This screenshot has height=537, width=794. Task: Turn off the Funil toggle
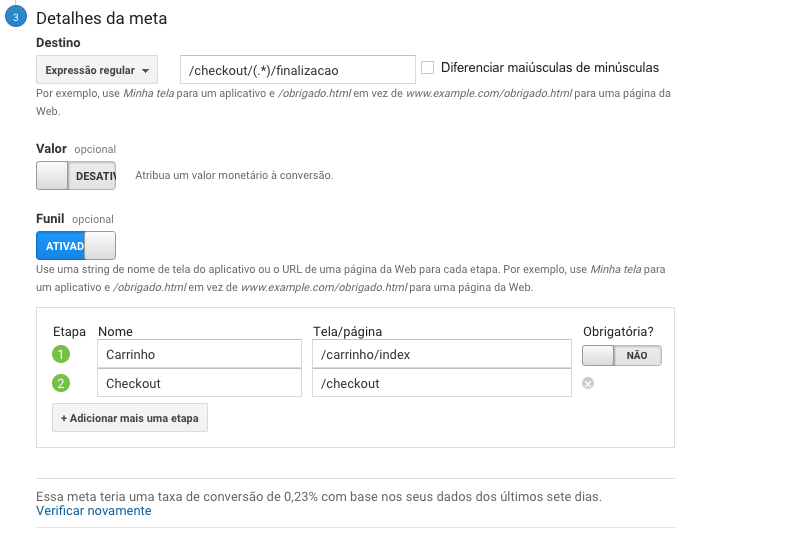coord(76,246)
